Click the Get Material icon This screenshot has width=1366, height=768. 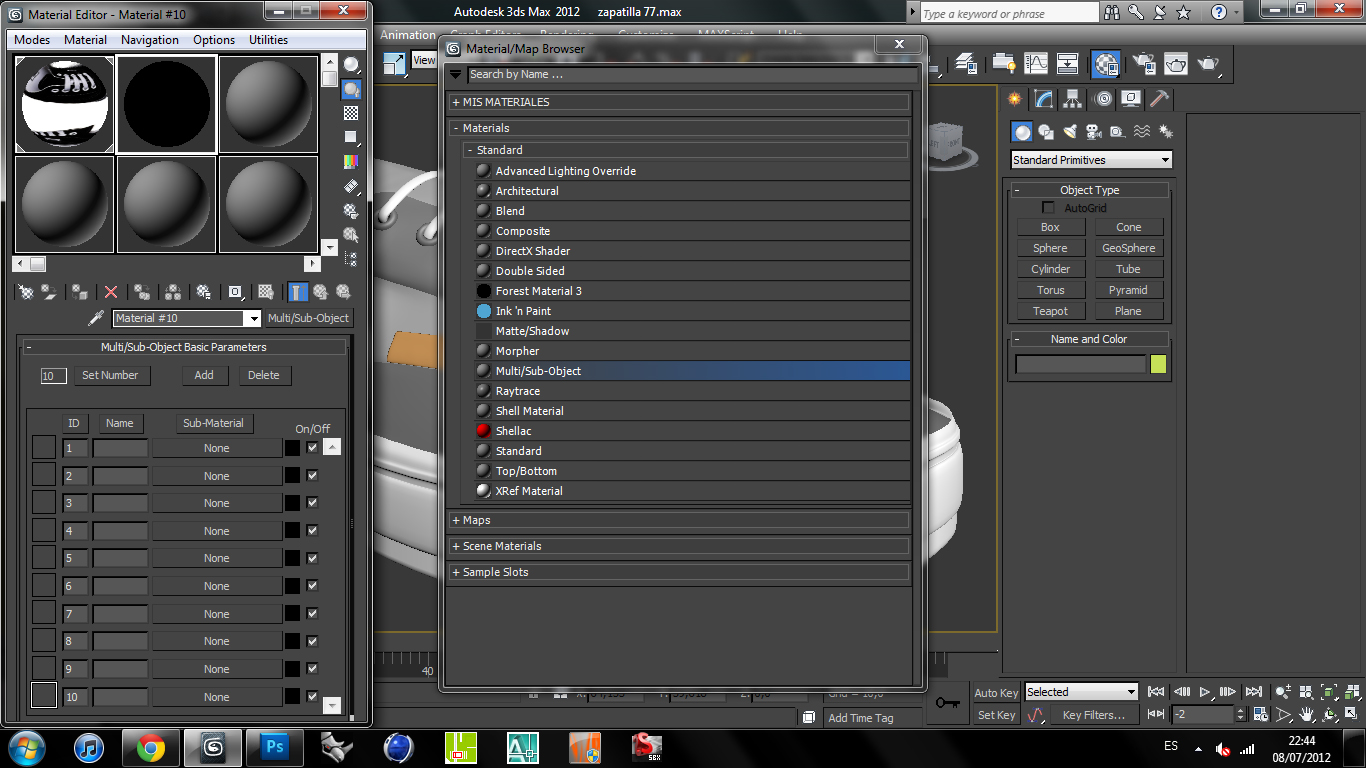[x=26, y=292]
